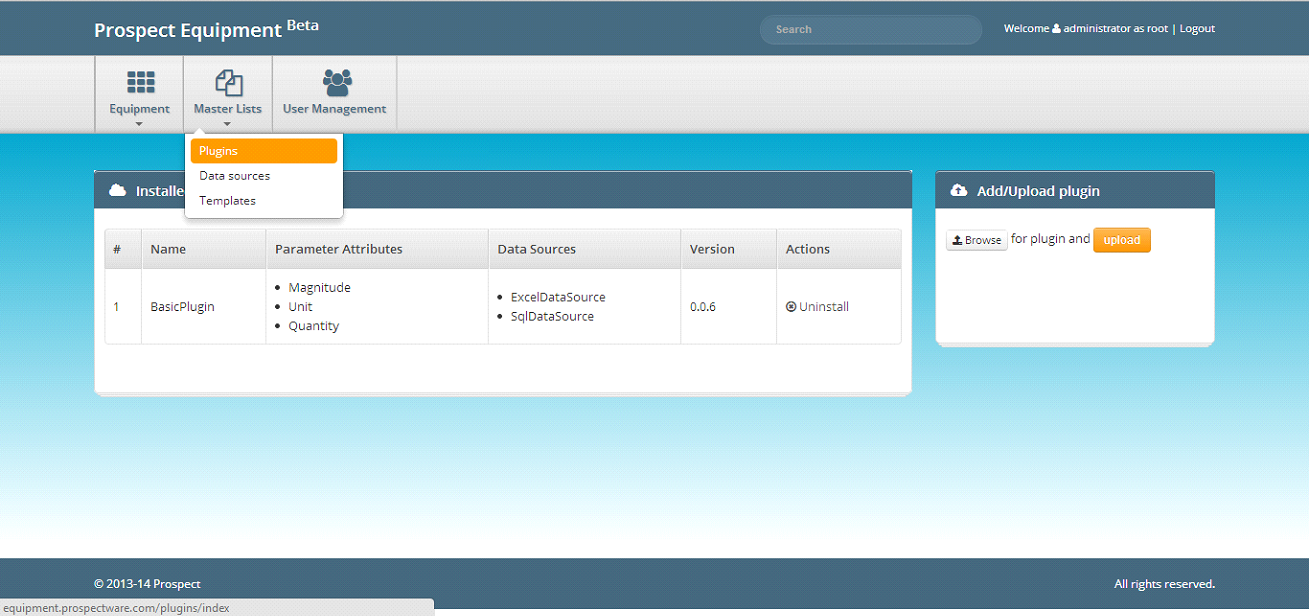Choose Templates in the Master Lists menu
Image resolution: width=1309 pixels, height=616 pixels.
point(264,201)
